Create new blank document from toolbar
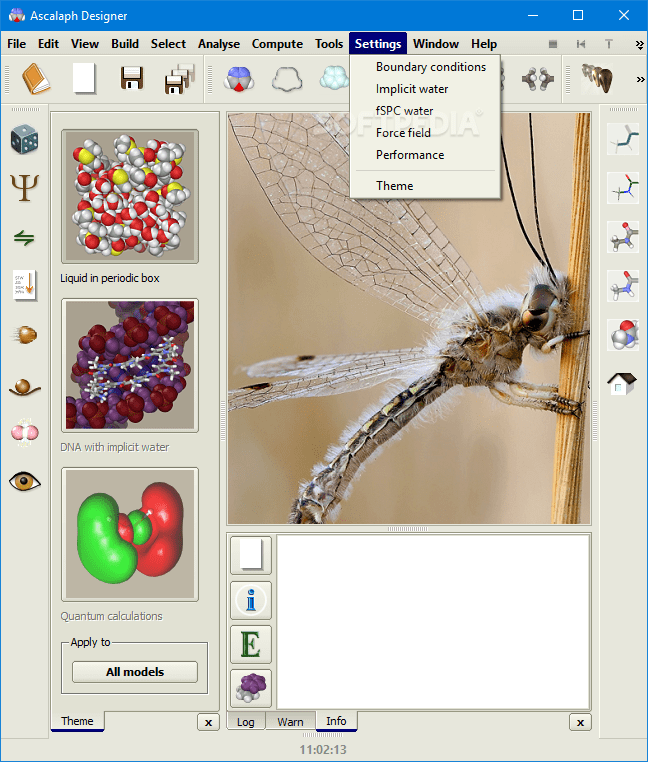The image size is (648, 762). 84,79
